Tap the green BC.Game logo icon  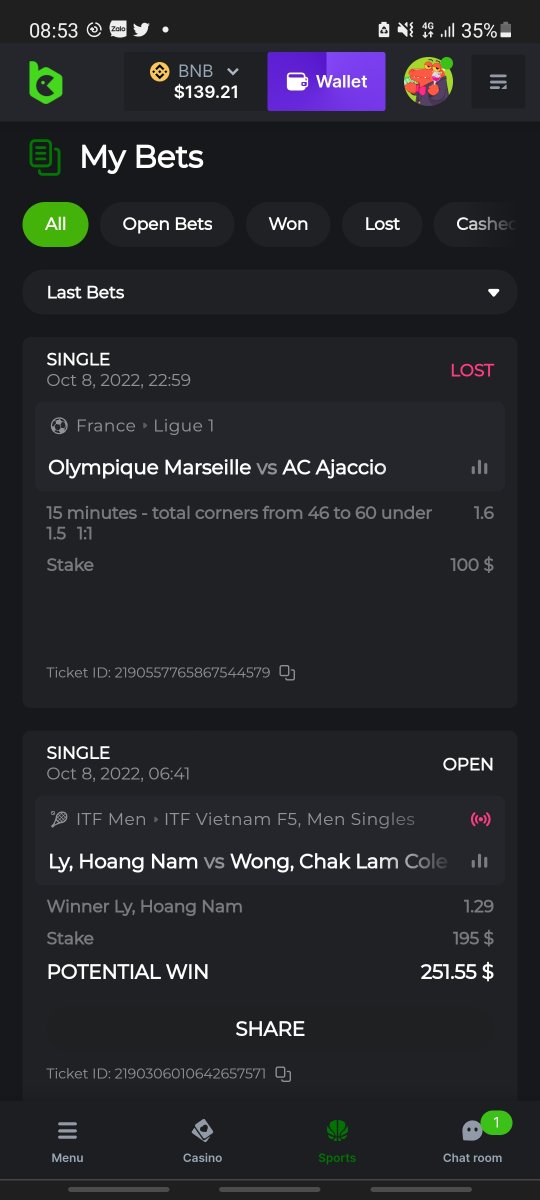(x=45, y=82)
